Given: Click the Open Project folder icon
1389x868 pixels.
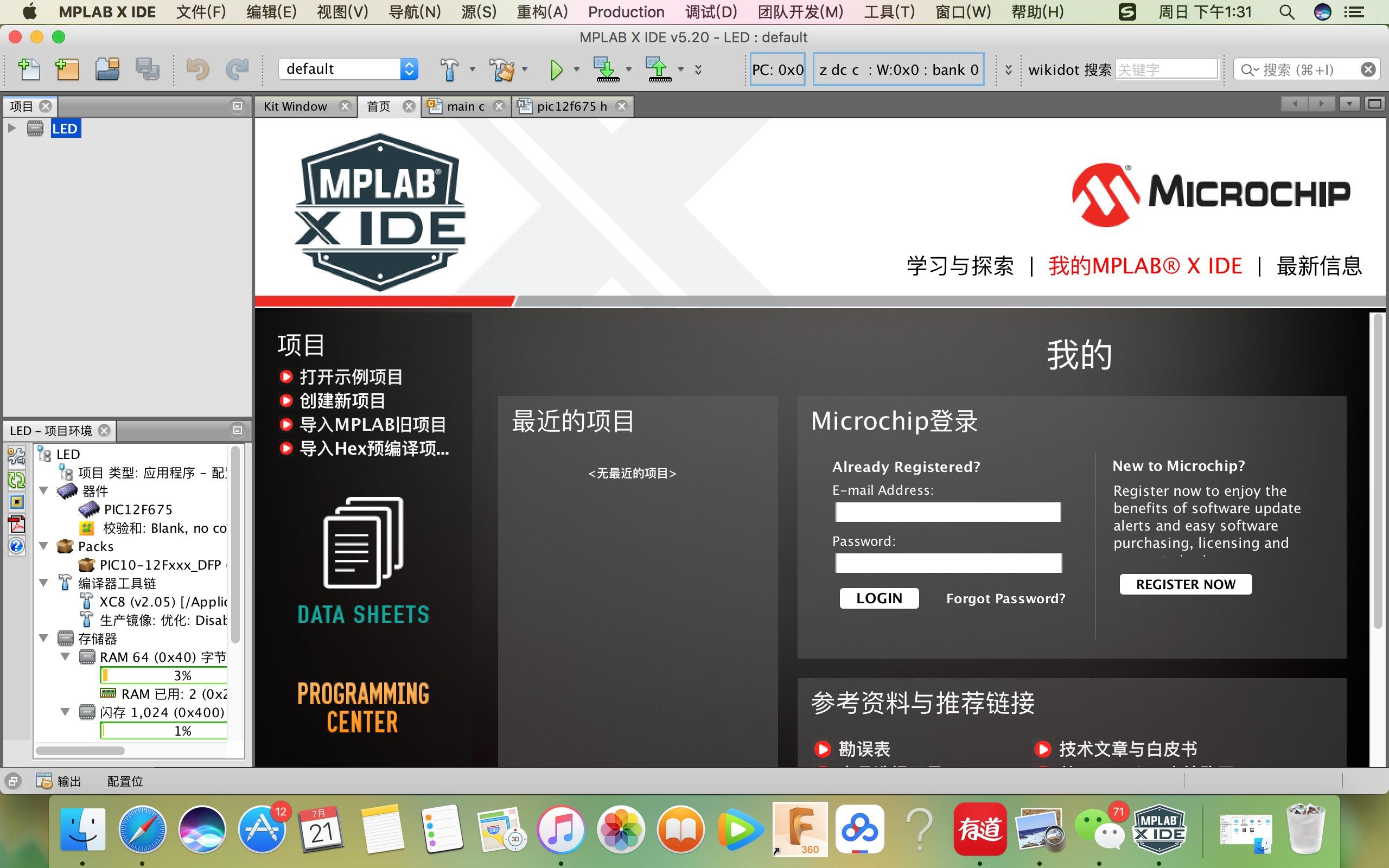Looking at the screenshot, I should (107, 69).
